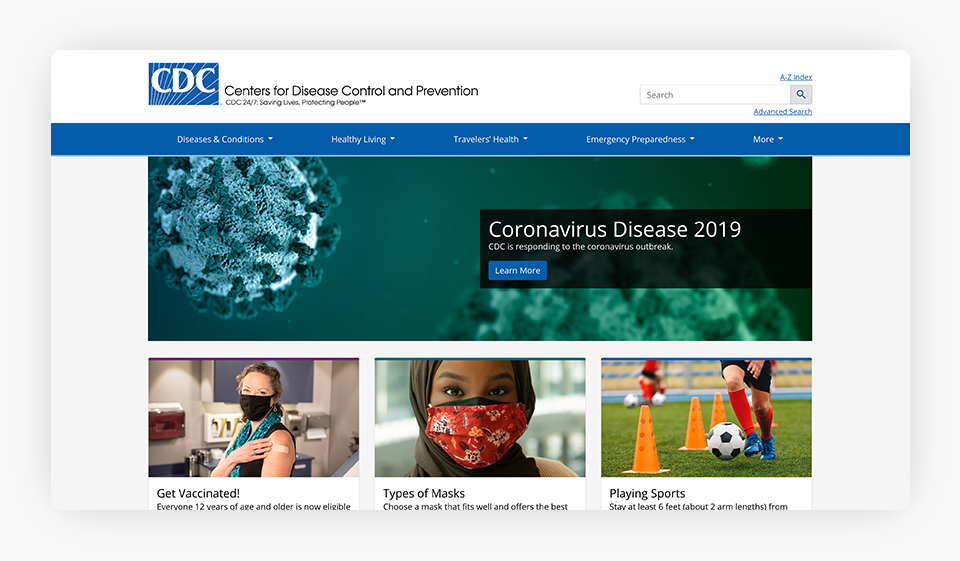Click the Coronavirus Disease 2019 banner heading
This screenshot has width=960, height=561.
[x=614, y=229]
